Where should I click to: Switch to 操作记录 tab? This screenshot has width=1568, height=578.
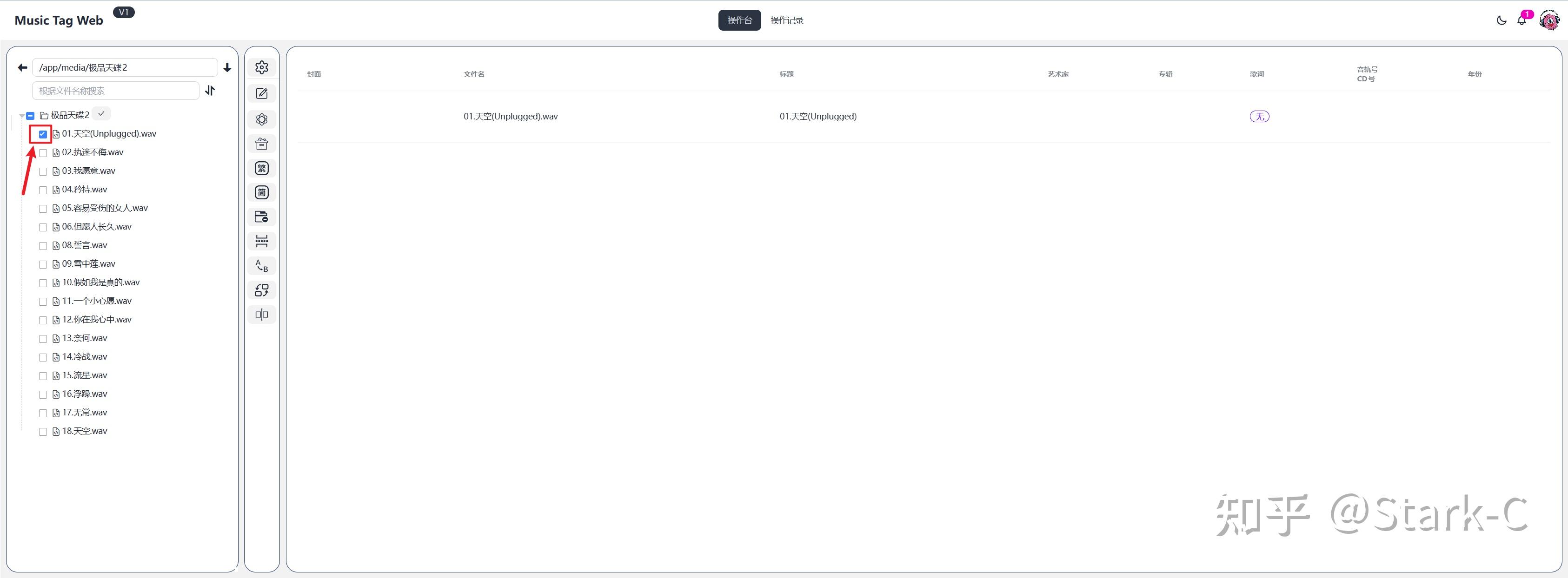(x=786, y=20)
